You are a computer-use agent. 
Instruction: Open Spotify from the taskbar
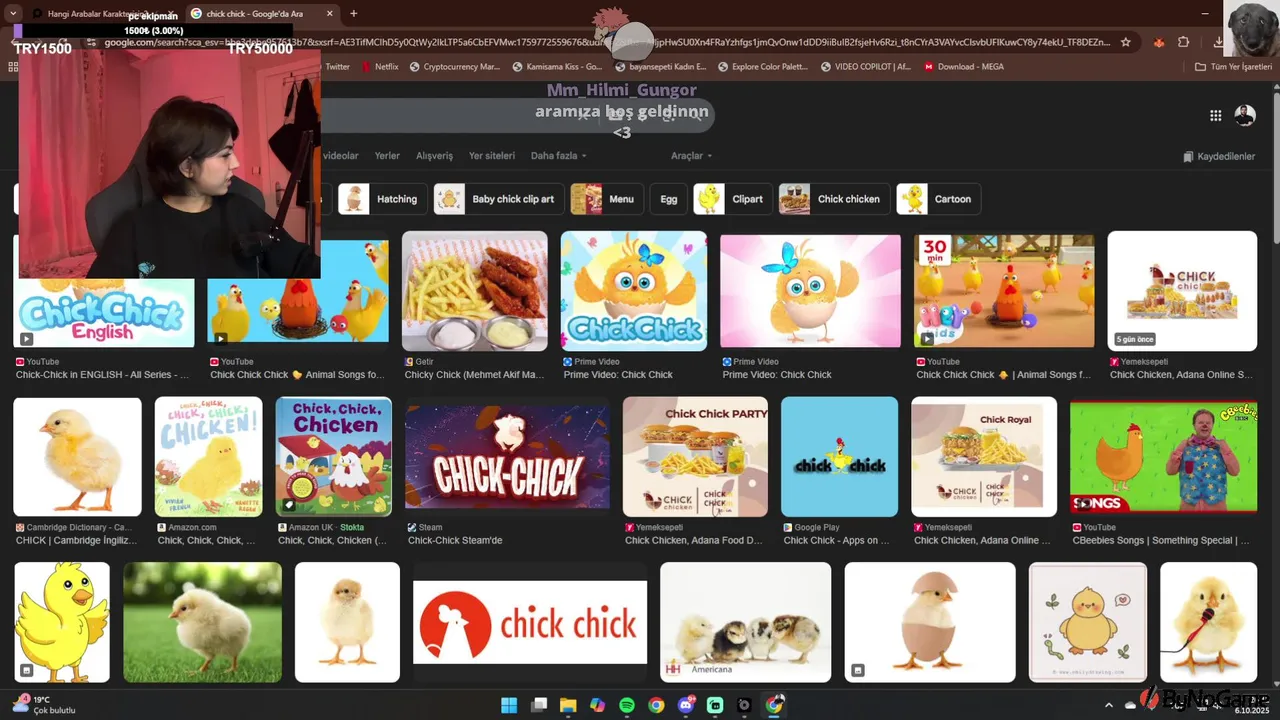(x=627, y=705)
